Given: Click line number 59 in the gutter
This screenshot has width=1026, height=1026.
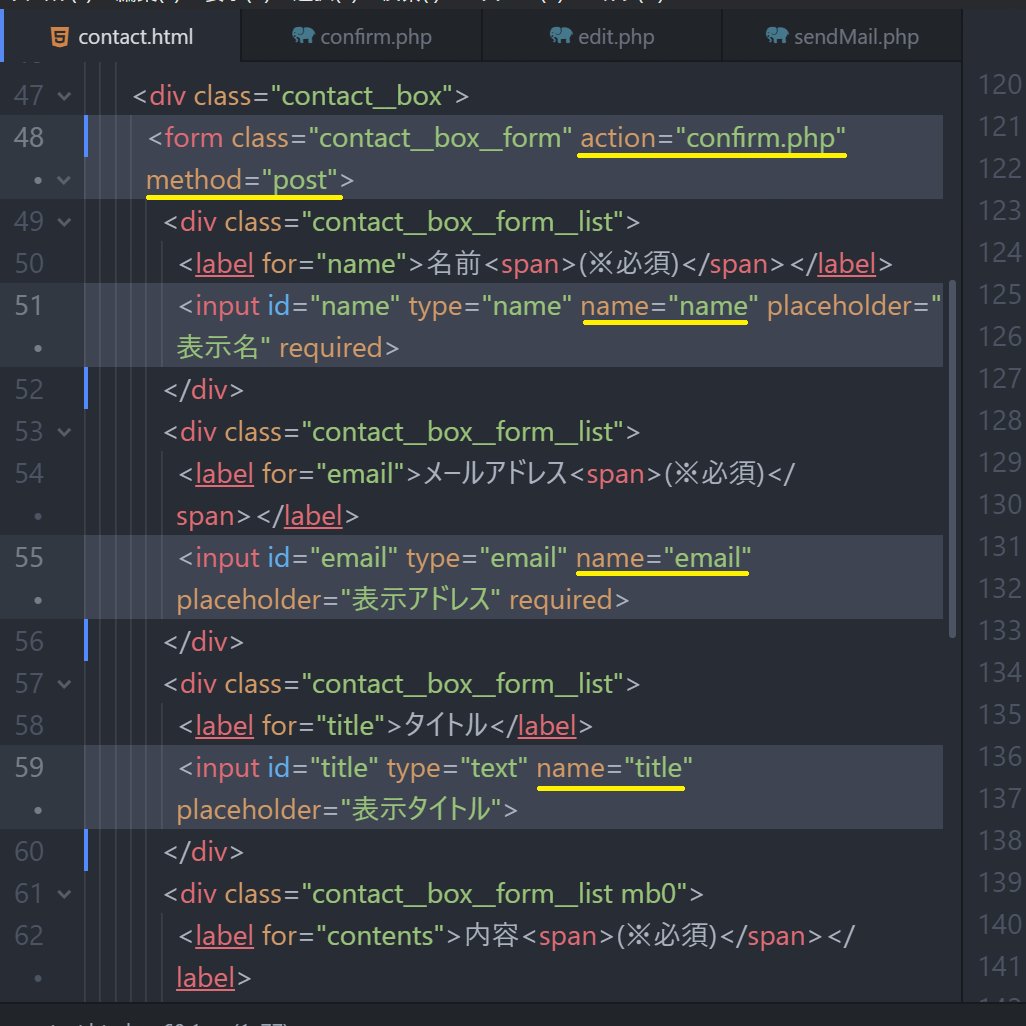Looking at the screenshot, I should coord(29,768).
